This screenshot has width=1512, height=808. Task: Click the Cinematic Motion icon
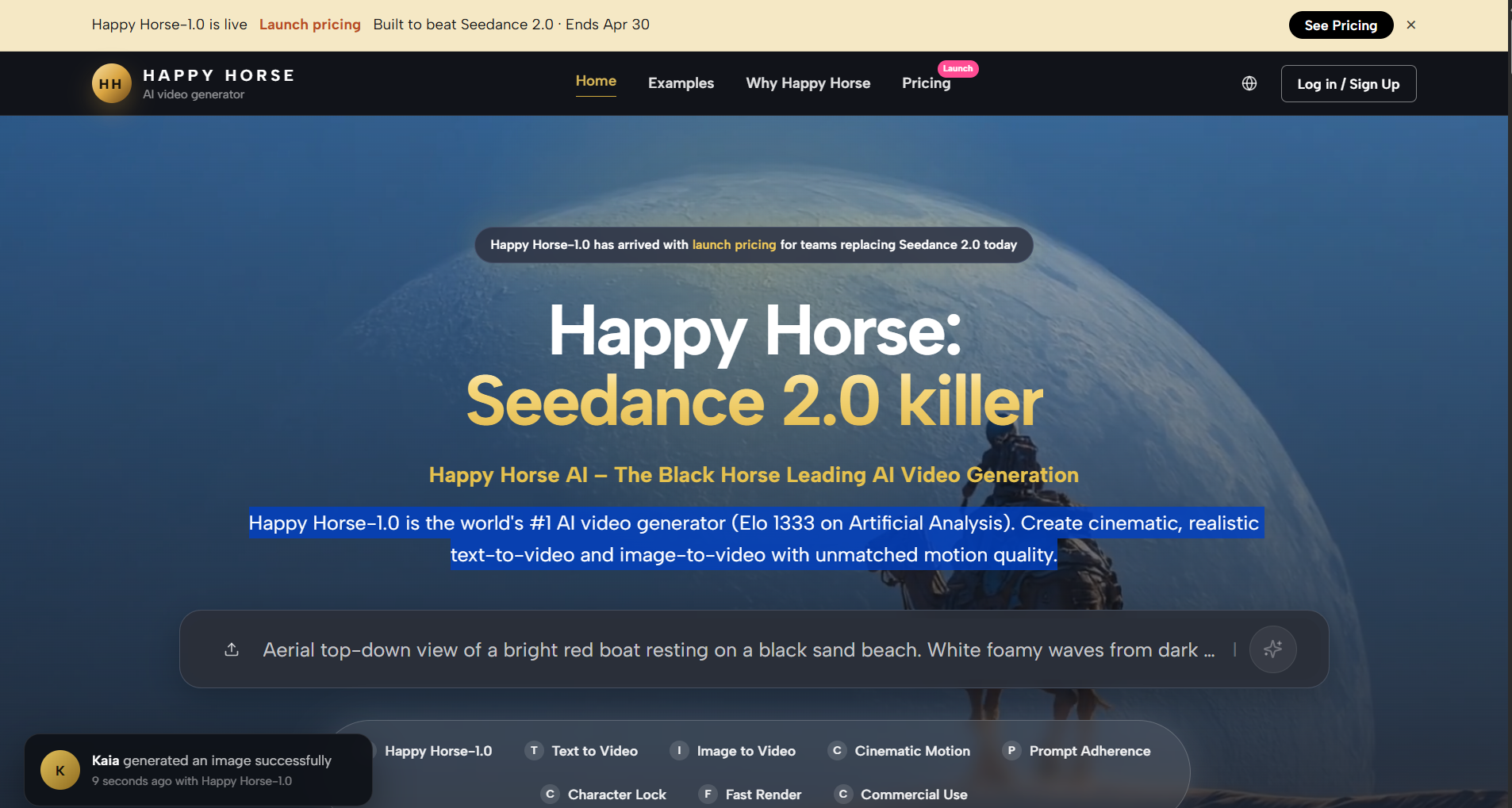tap(838, 750)
